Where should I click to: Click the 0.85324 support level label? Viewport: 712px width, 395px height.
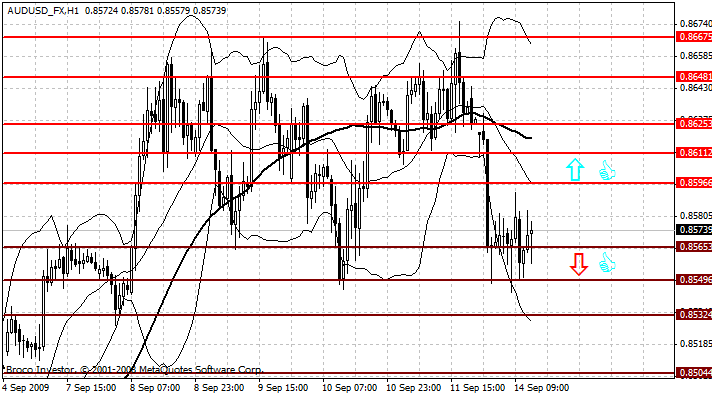(694, 315)
